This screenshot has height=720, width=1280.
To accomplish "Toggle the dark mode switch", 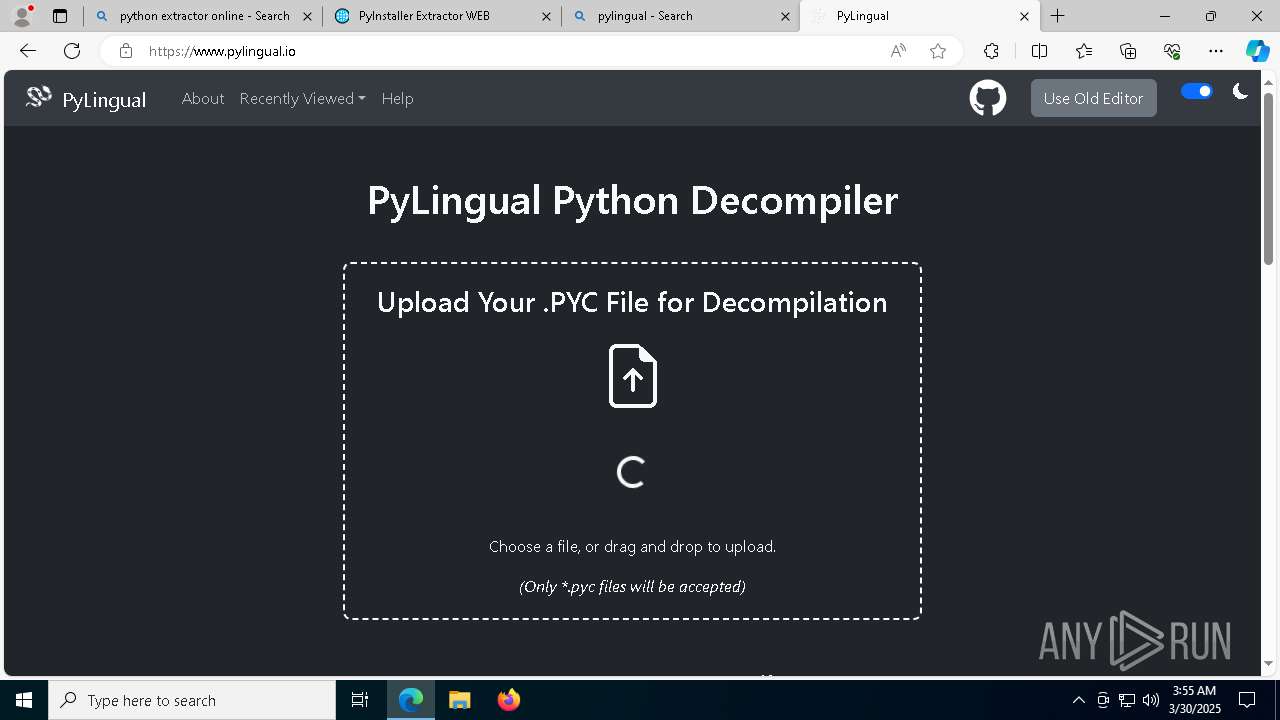I will point(1196,91).
